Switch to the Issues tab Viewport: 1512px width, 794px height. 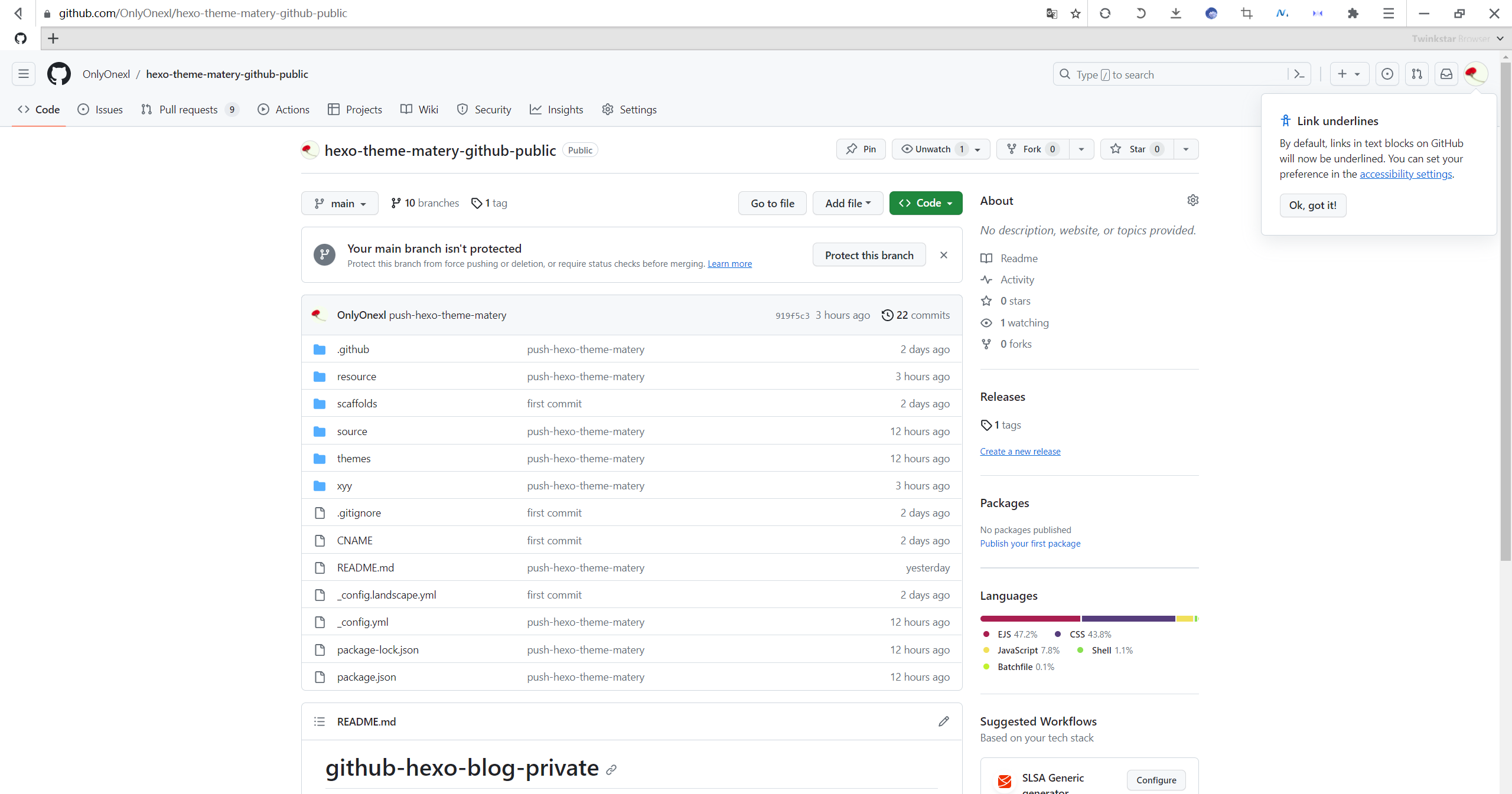coord(100,109)
